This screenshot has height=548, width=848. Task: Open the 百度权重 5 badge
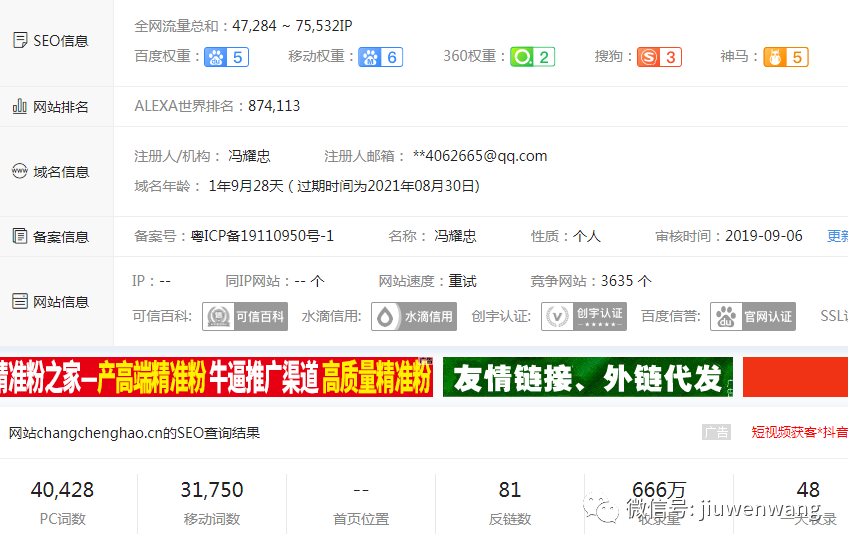point(226,57)
